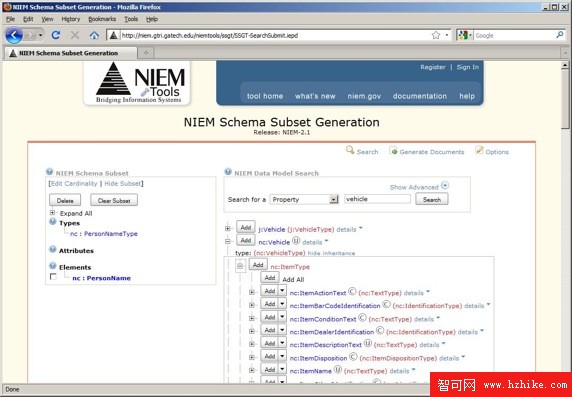Reload the page with the refresh icon
572x397 pixels.
coord(55,35)
